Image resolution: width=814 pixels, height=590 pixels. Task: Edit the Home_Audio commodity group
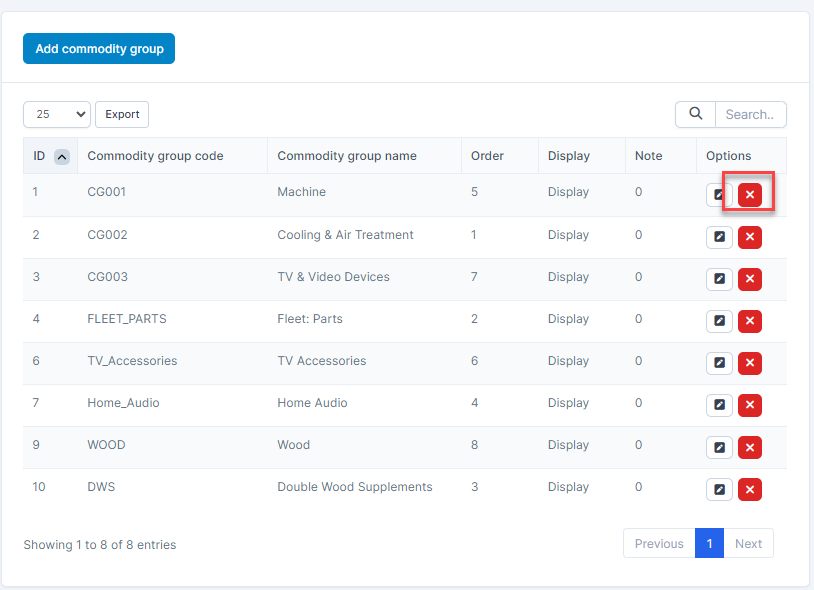pos(719,405)
